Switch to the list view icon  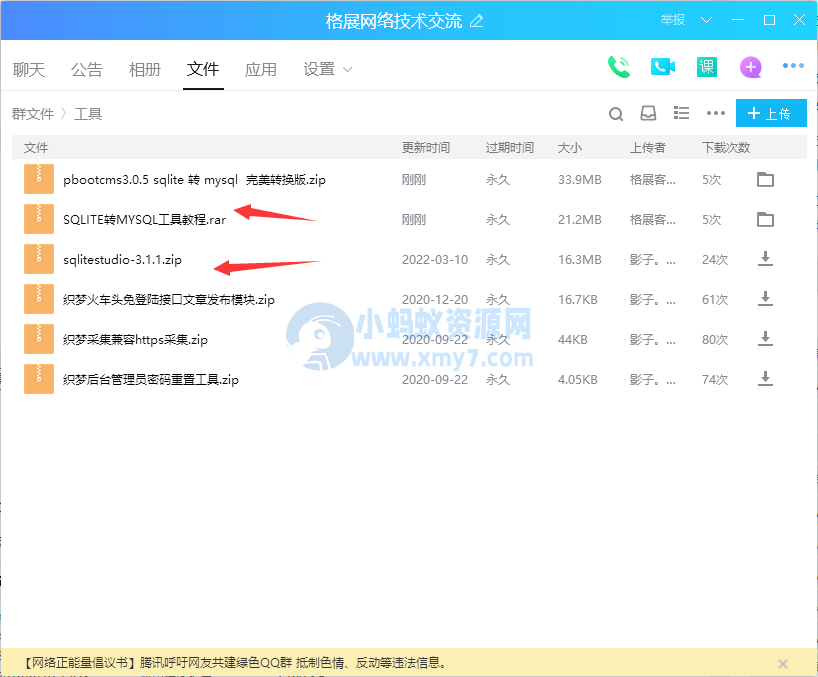(x=681, y=113)
